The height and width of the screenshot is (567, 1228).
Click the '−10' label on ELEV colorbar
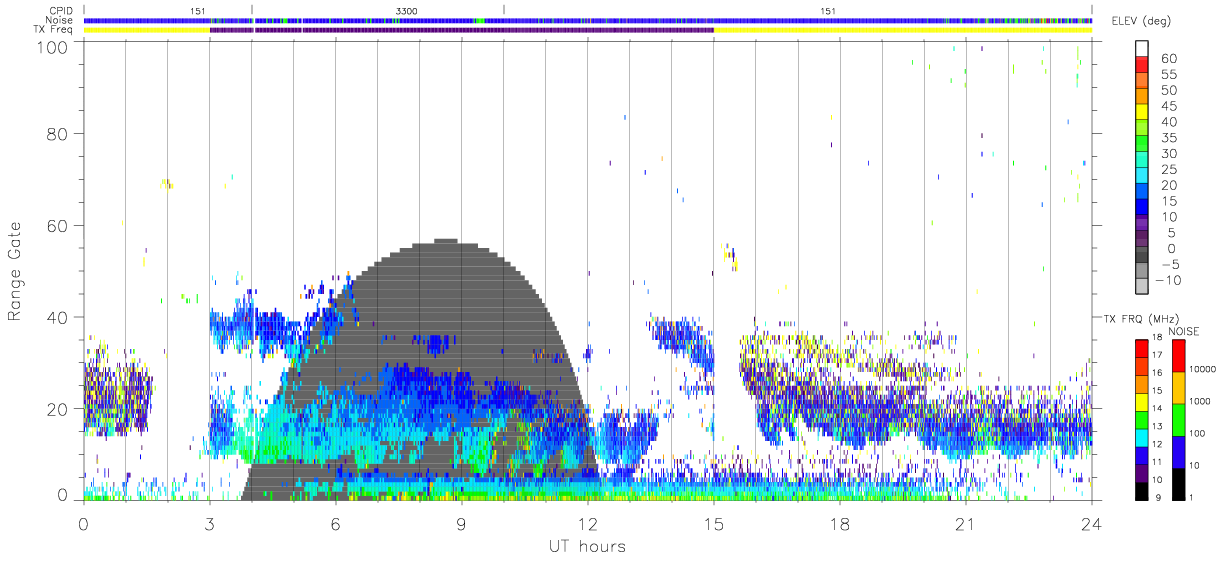(1166, 280)
